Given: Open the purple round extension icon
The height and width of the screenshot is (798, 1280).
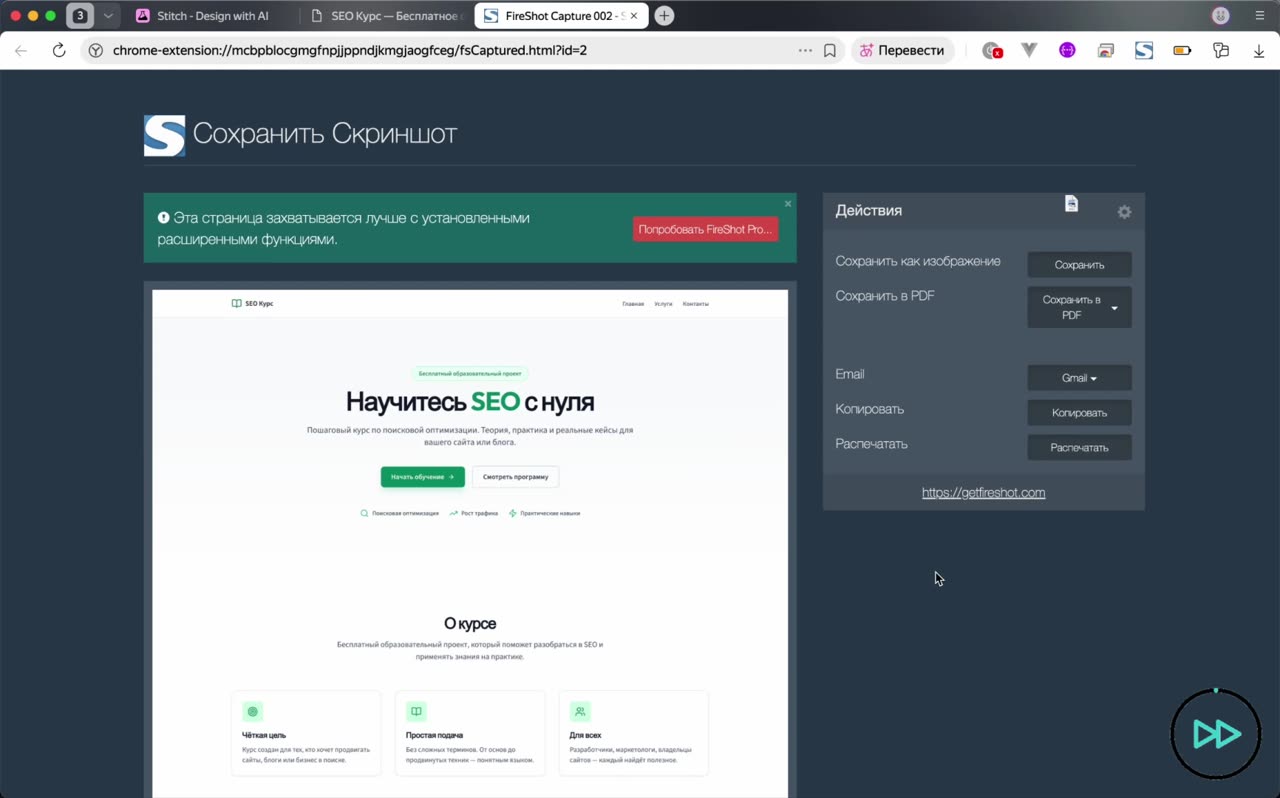Looking at the screenshot, I should point(1067,50).
